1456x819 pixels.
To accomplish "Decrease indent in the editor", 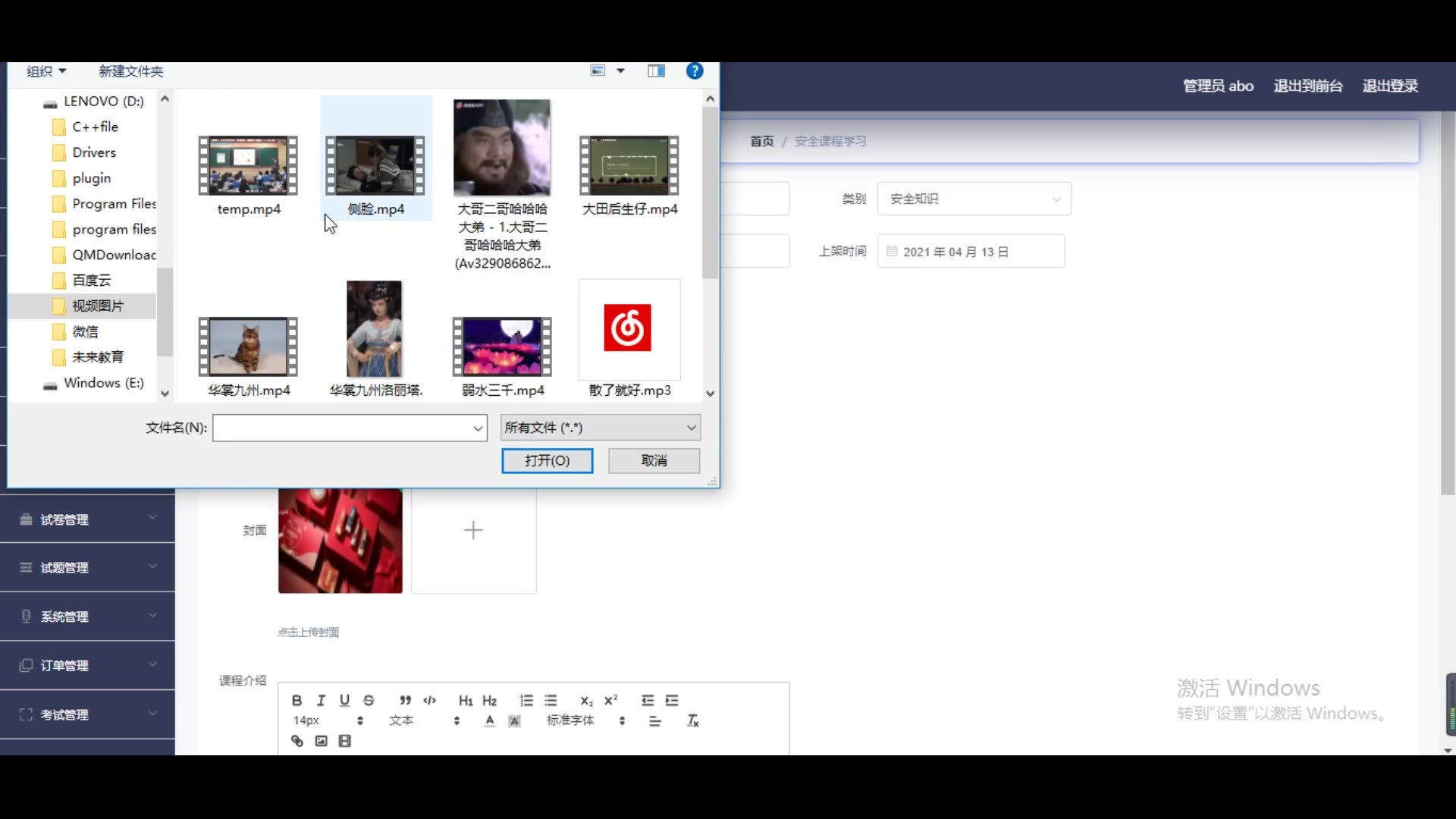I will (648, 700).
